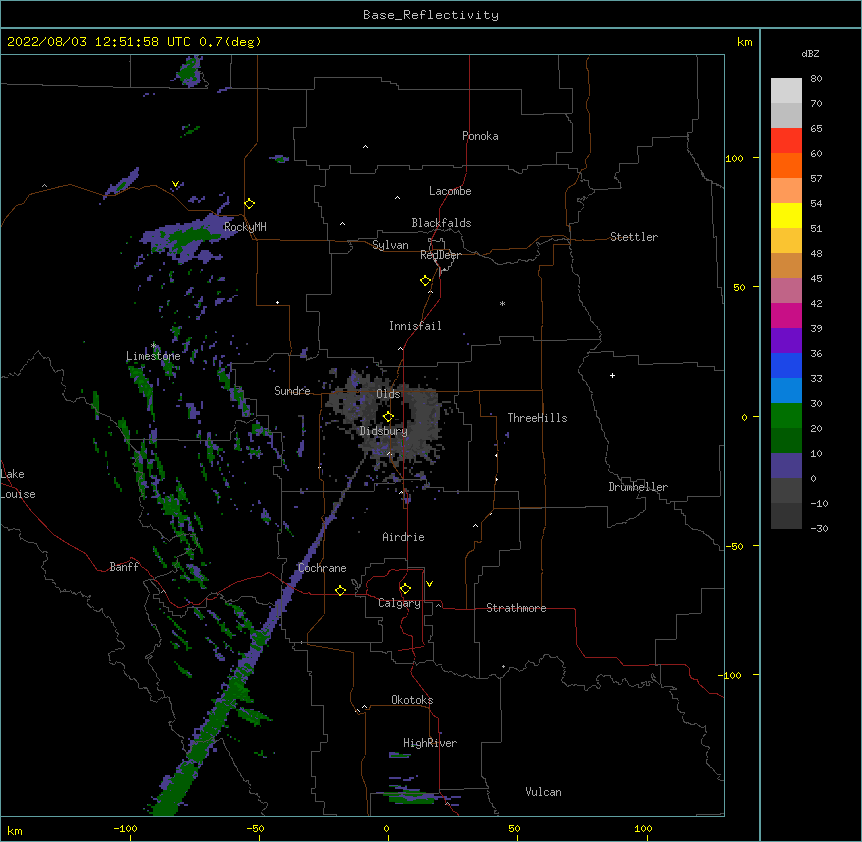Screen dimensions: 862x842
Task: Click the -30 value in the dBZ legend
Action: pyautogui.click(x=819, y=528)
